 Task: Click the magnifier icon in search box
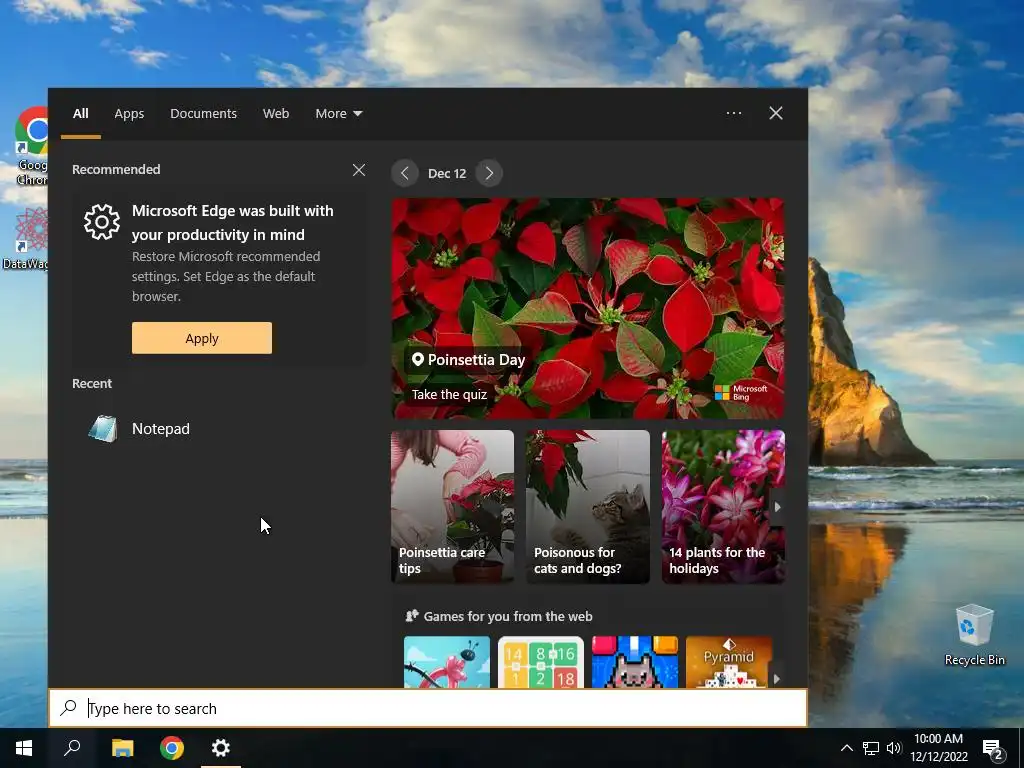[68, 707]
